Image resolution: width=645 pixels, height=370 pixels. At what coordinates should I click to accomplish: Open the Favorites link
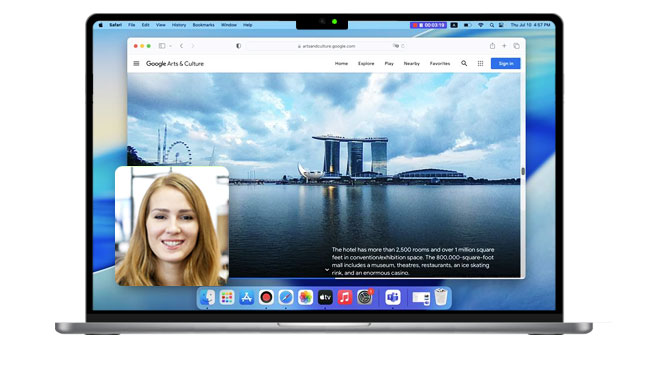[440, 63]
